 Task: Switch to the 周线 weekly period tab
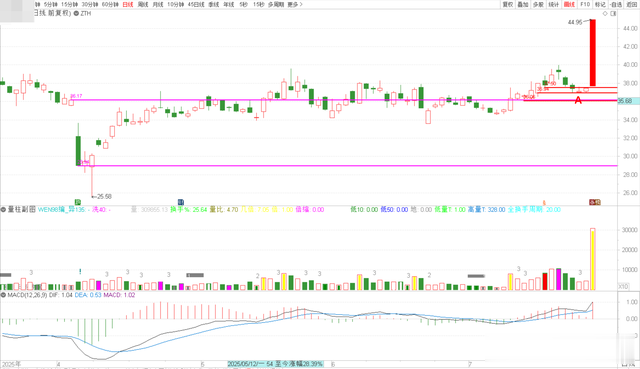pos(143,4)
